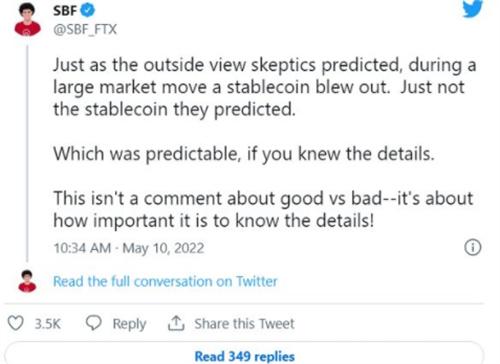Click the blue verified badge beside SBF

(88, 10)
